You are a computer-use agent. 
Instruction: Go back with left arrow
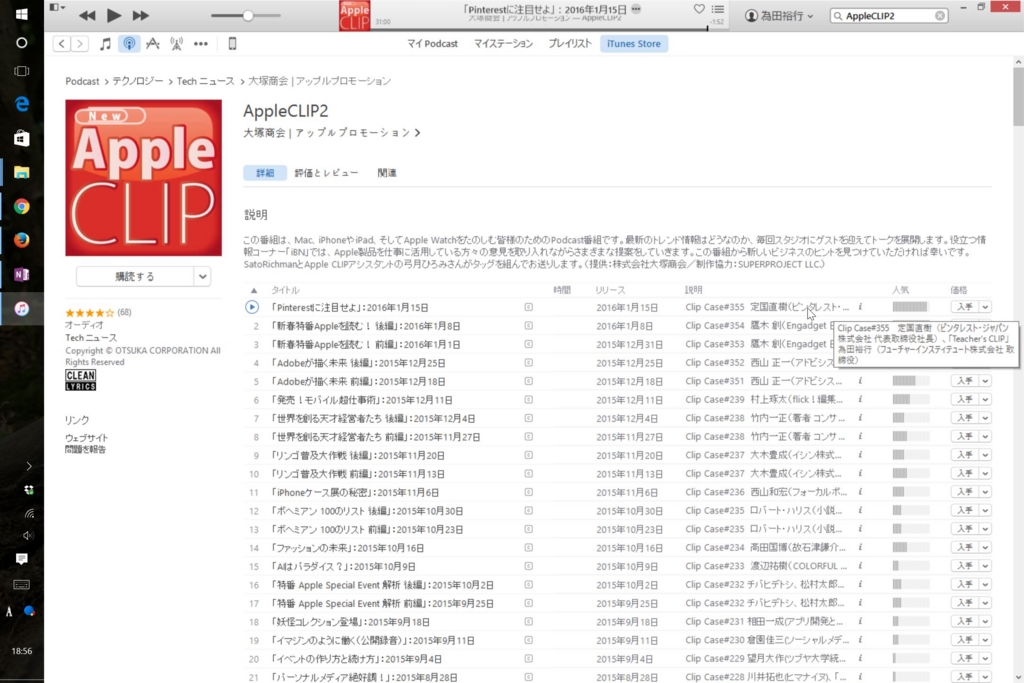click(x=61, y=44)
